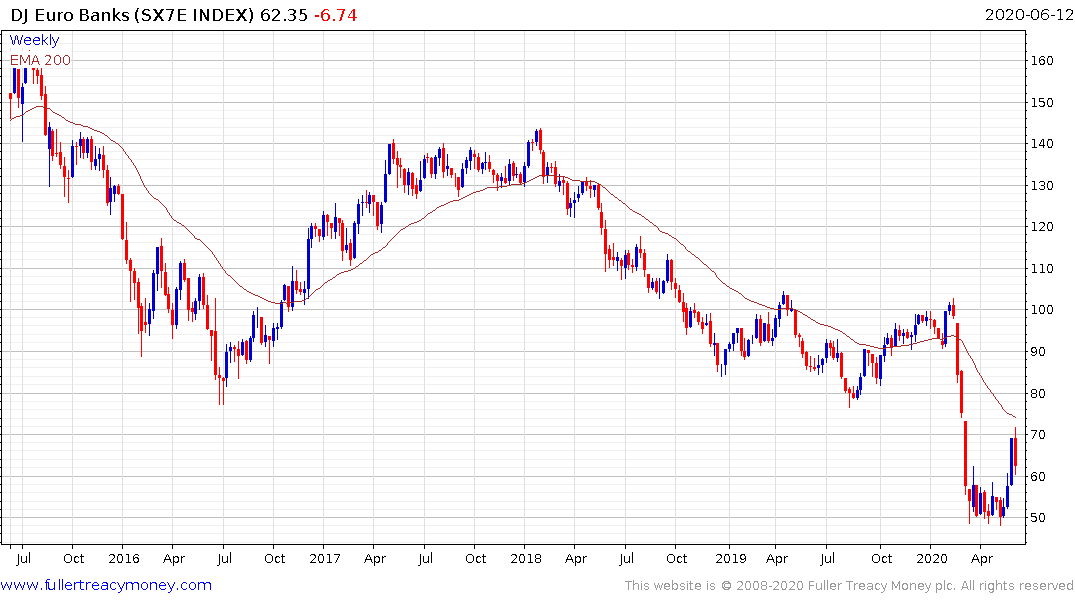Click the 140 price axis label

pyautogui.click(x=1042, y=144)
